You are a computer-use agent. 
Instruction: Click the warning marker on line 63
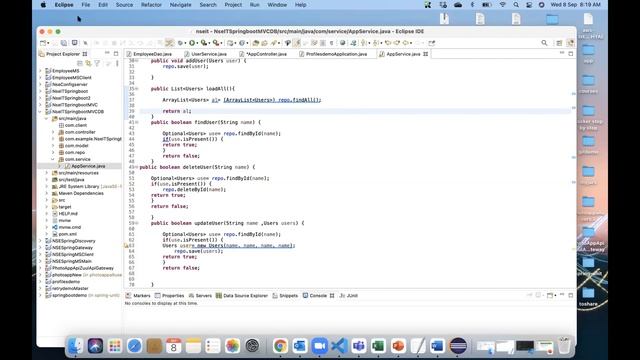tap(126, 245)
